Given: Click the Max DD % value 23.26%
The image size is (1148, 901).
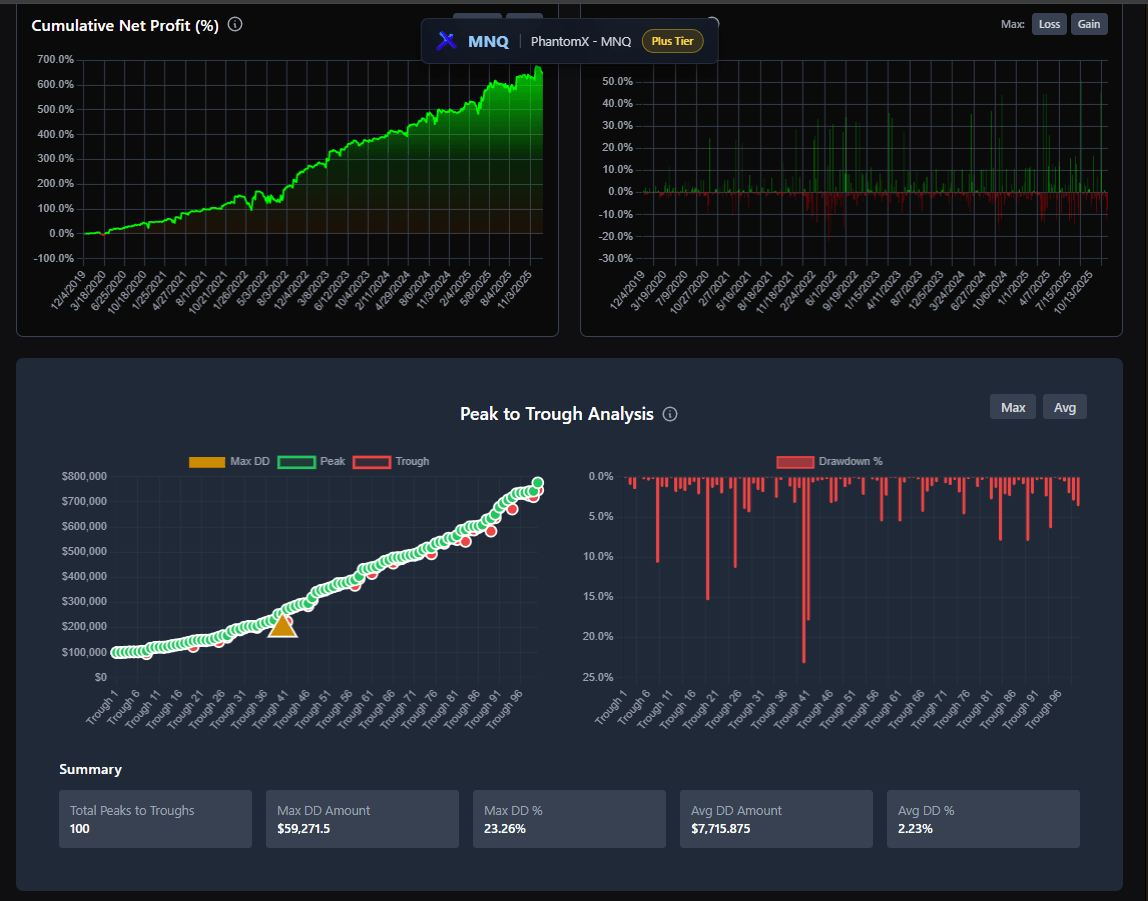Looking at the screenshot, I should (504, 829).
